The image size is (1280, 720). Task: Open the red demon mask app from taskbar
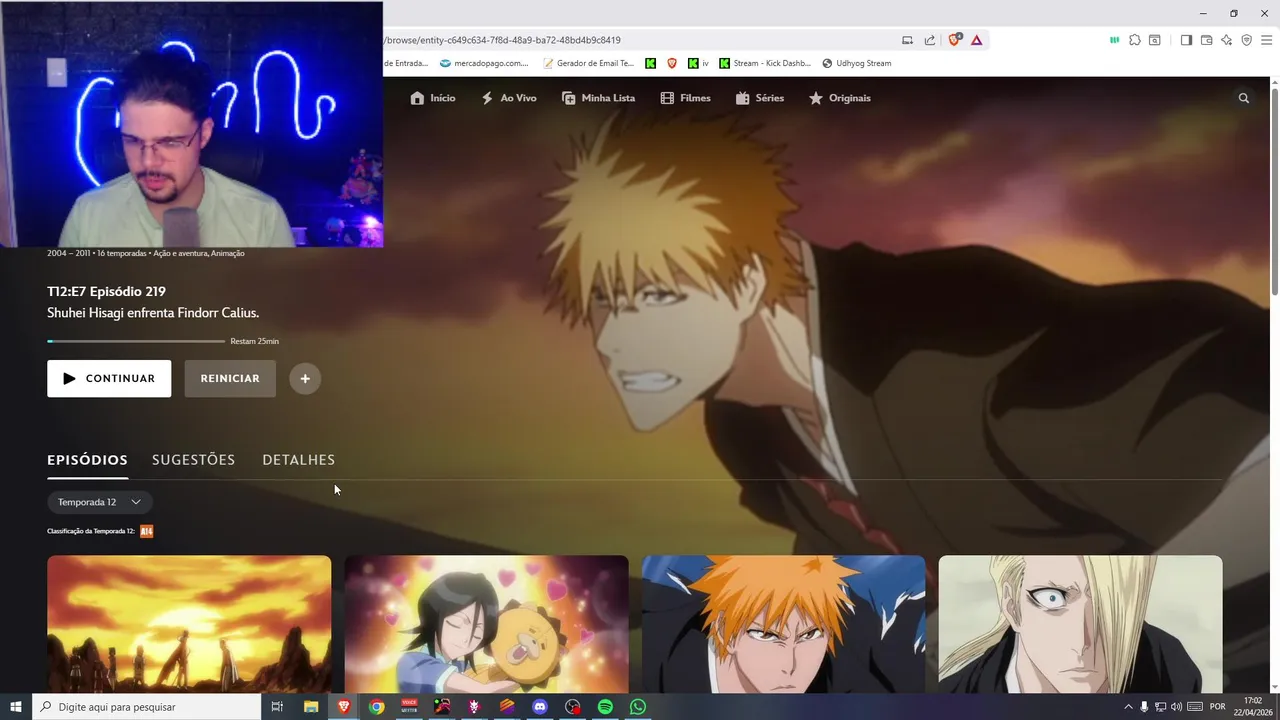[474, 707]
